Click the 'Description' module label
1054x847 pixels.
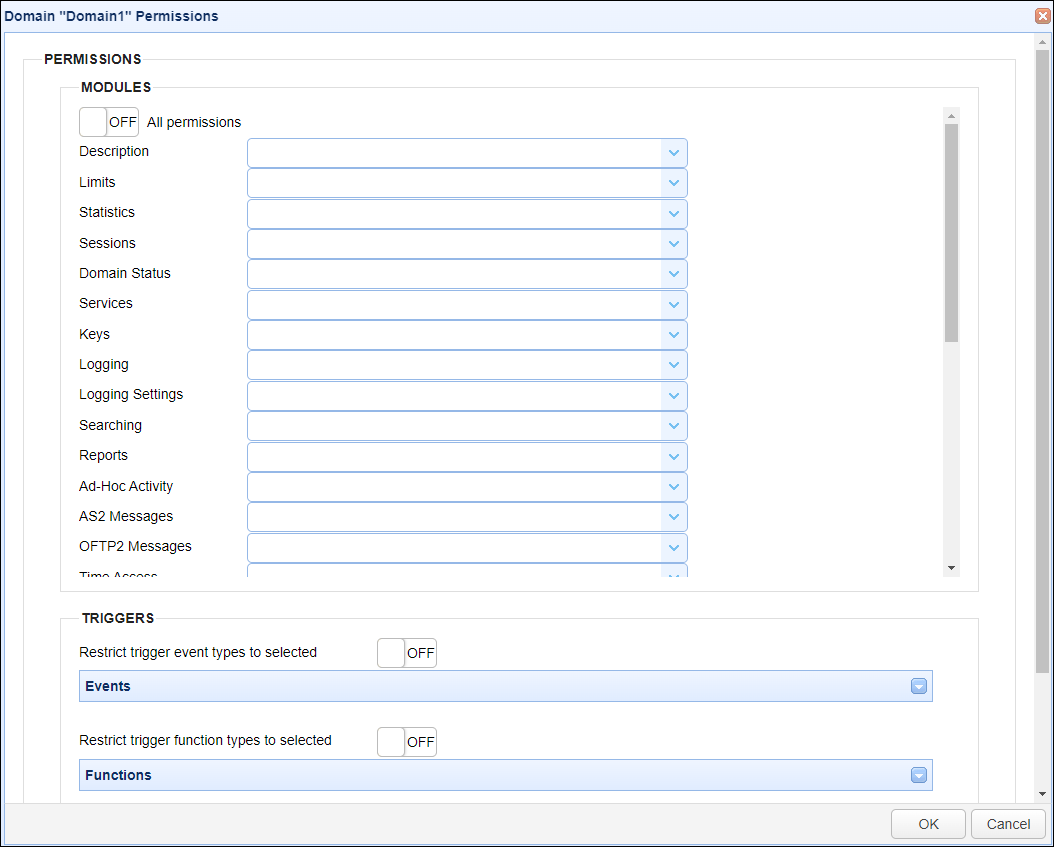(114, 151)
